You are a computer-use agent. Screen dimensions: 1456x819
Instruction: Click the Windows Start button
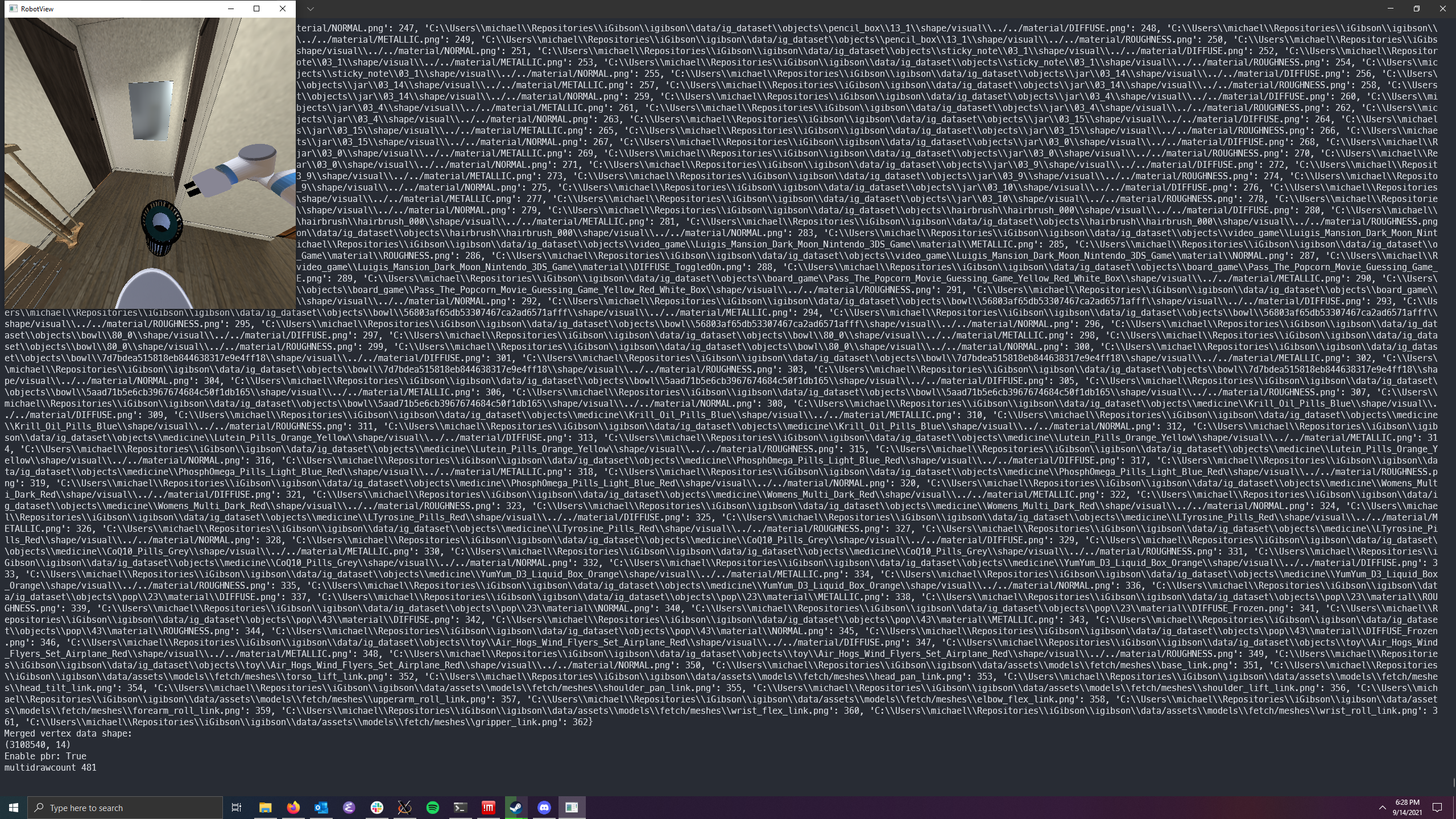pyautogui.click(x=13, y=807)
